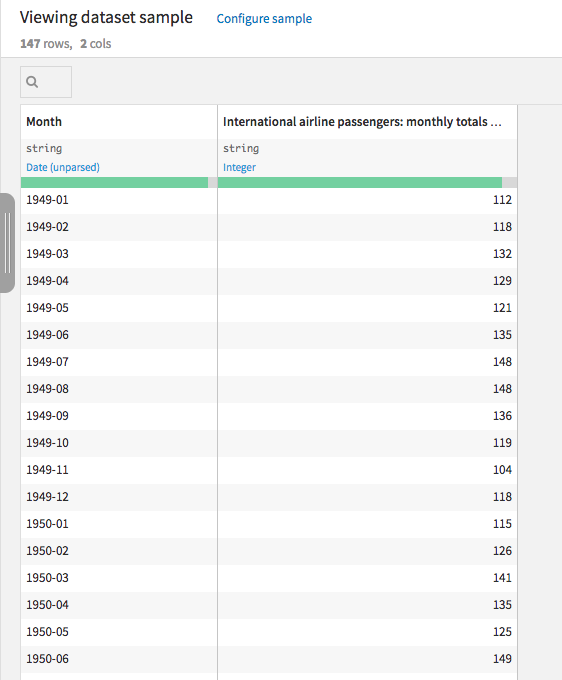Open the Configure sample link

(264, 19)
